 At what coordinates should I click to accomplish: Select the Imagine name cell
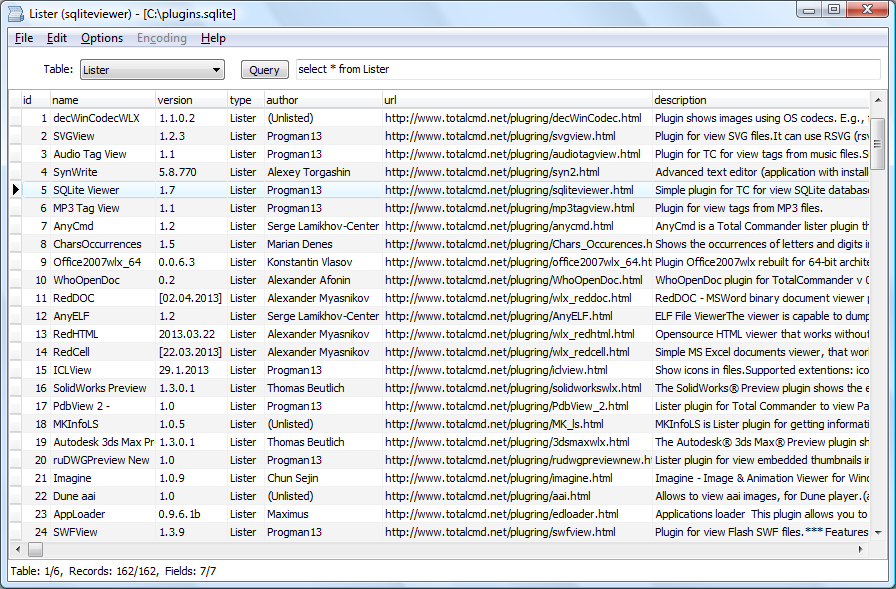pos(102,478)
